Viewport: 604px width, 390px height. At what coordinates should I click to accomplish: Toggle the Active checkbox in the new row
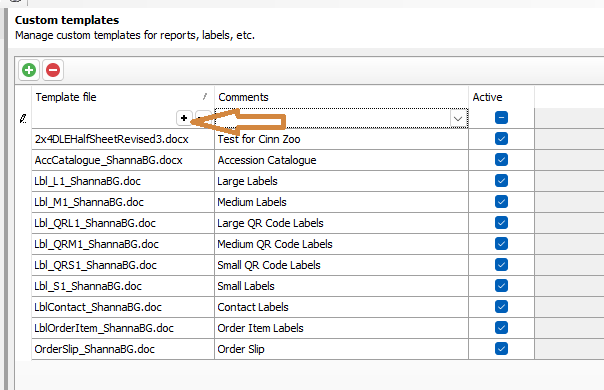501,118
